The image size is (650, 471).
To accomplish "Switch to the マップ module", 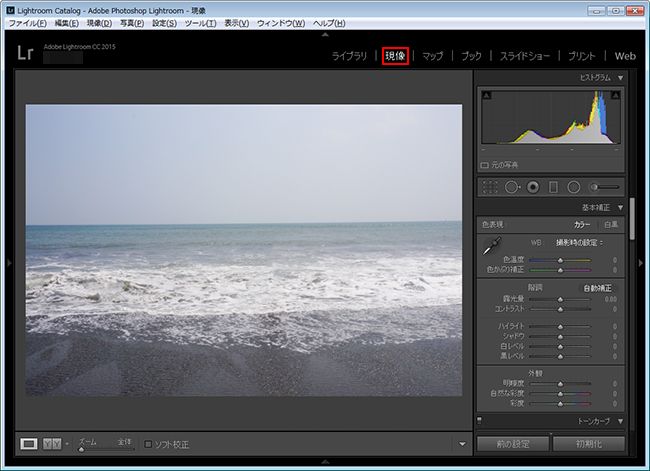I will click(432, 56).
